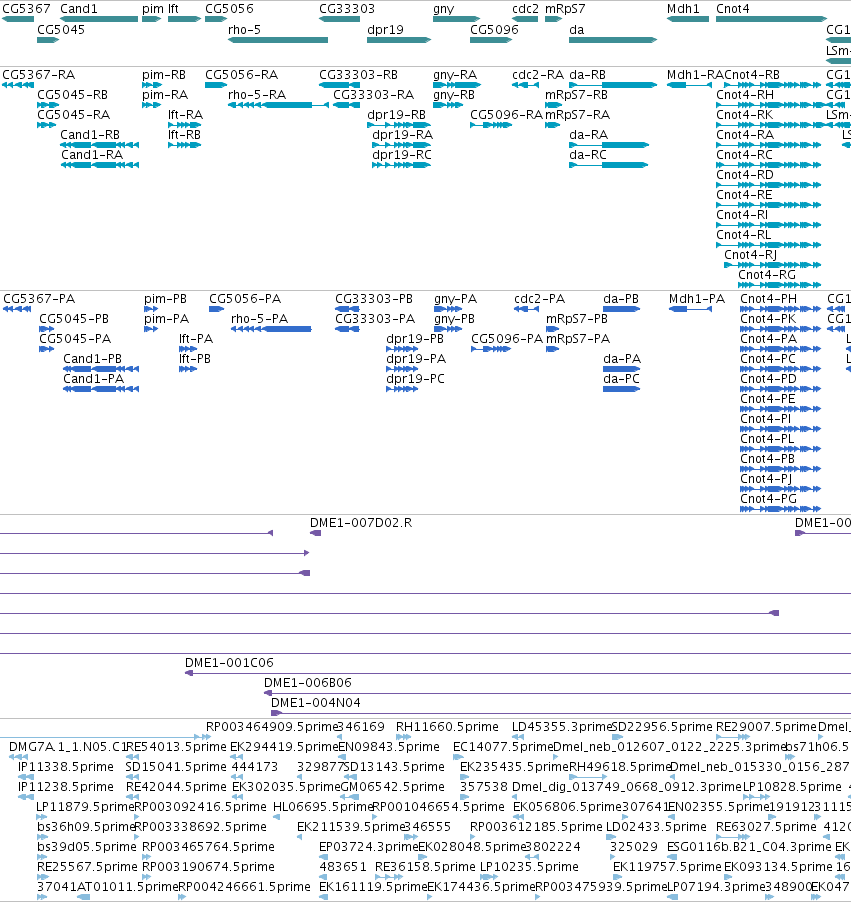
Task: Select the Cnot4 gene label
Action: pyautogui.click(x=732, y=9)
